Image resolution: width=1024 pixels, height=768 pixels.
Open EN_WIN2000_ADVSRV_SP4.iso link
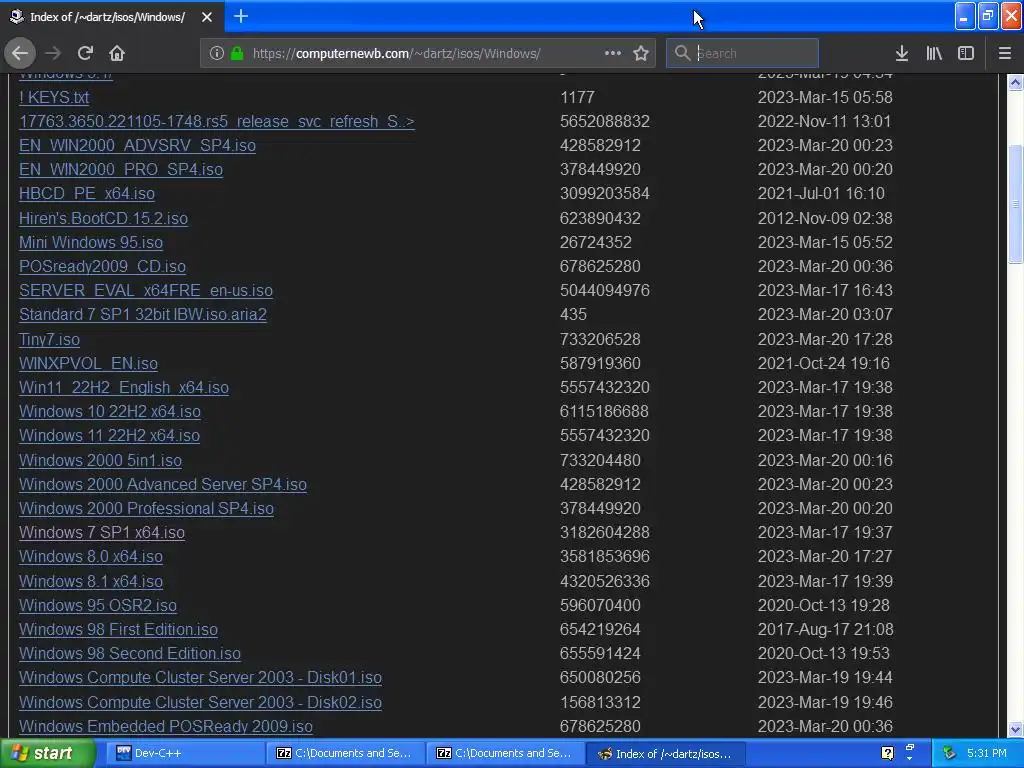click(x=137, y=145)
